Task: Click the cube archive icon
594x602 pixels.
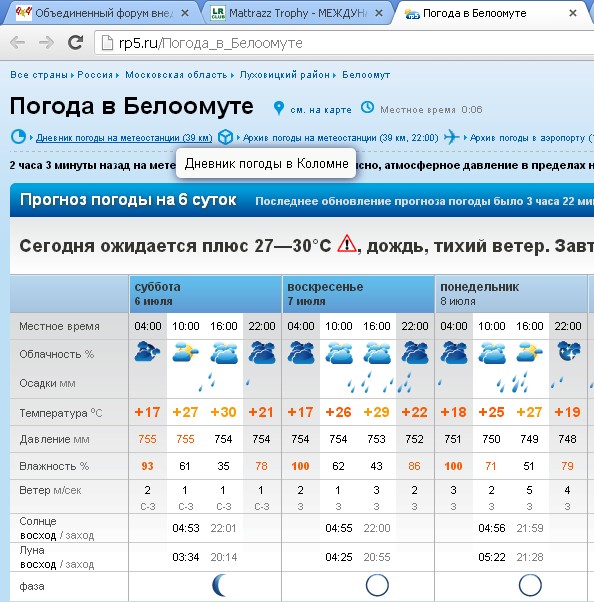Action: click(x=225, y=137)
